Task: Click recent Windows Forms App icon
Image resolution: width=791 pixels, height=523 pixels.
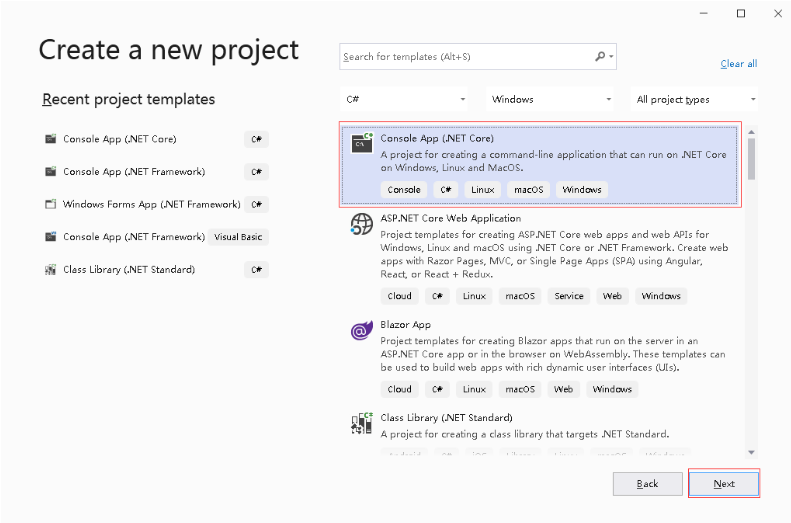Action: click(x=50, y=204)
